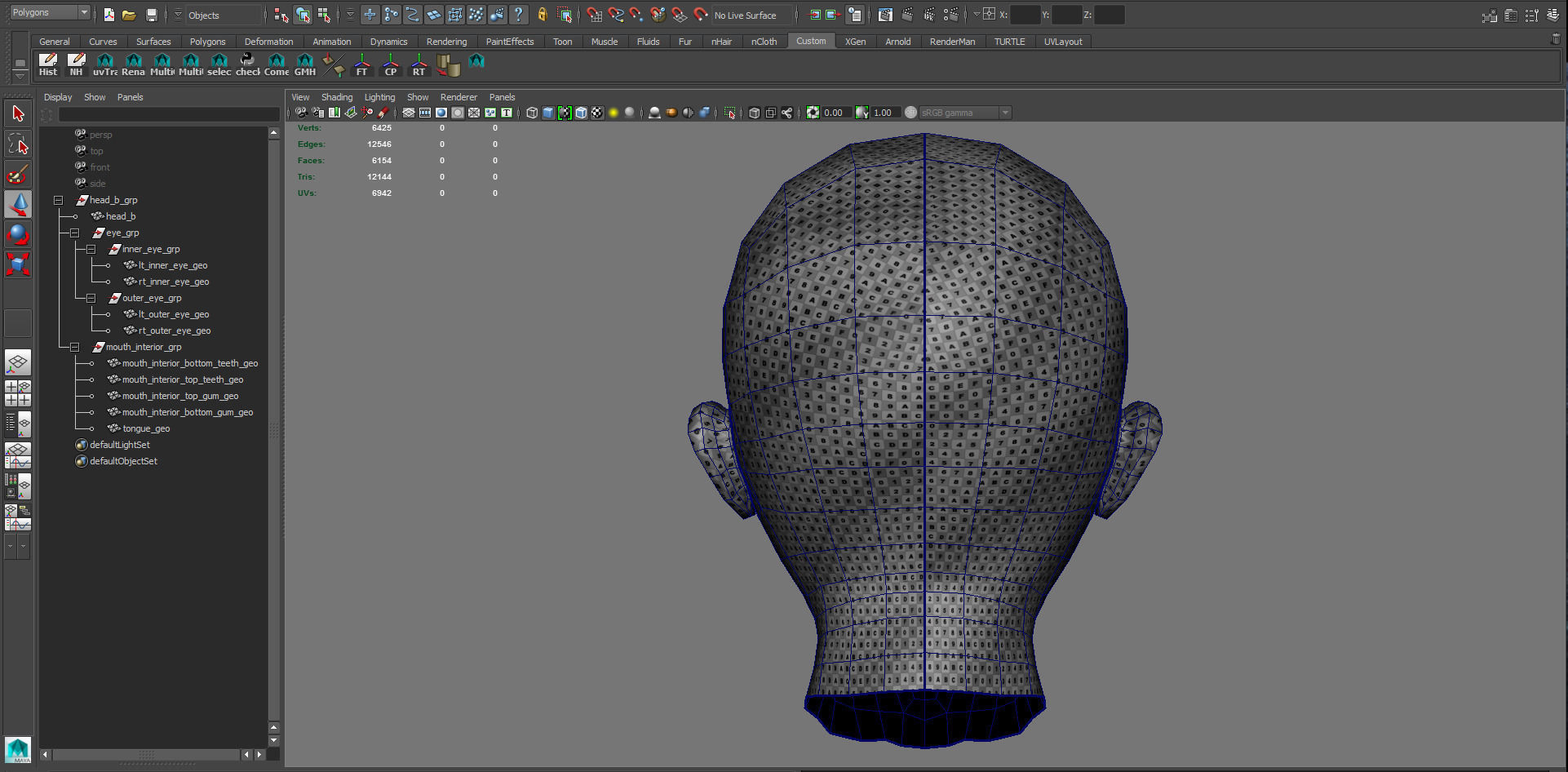Select defaultLightSet in the outliner
Screen dimensions: 1568x772
coord(119,445)
